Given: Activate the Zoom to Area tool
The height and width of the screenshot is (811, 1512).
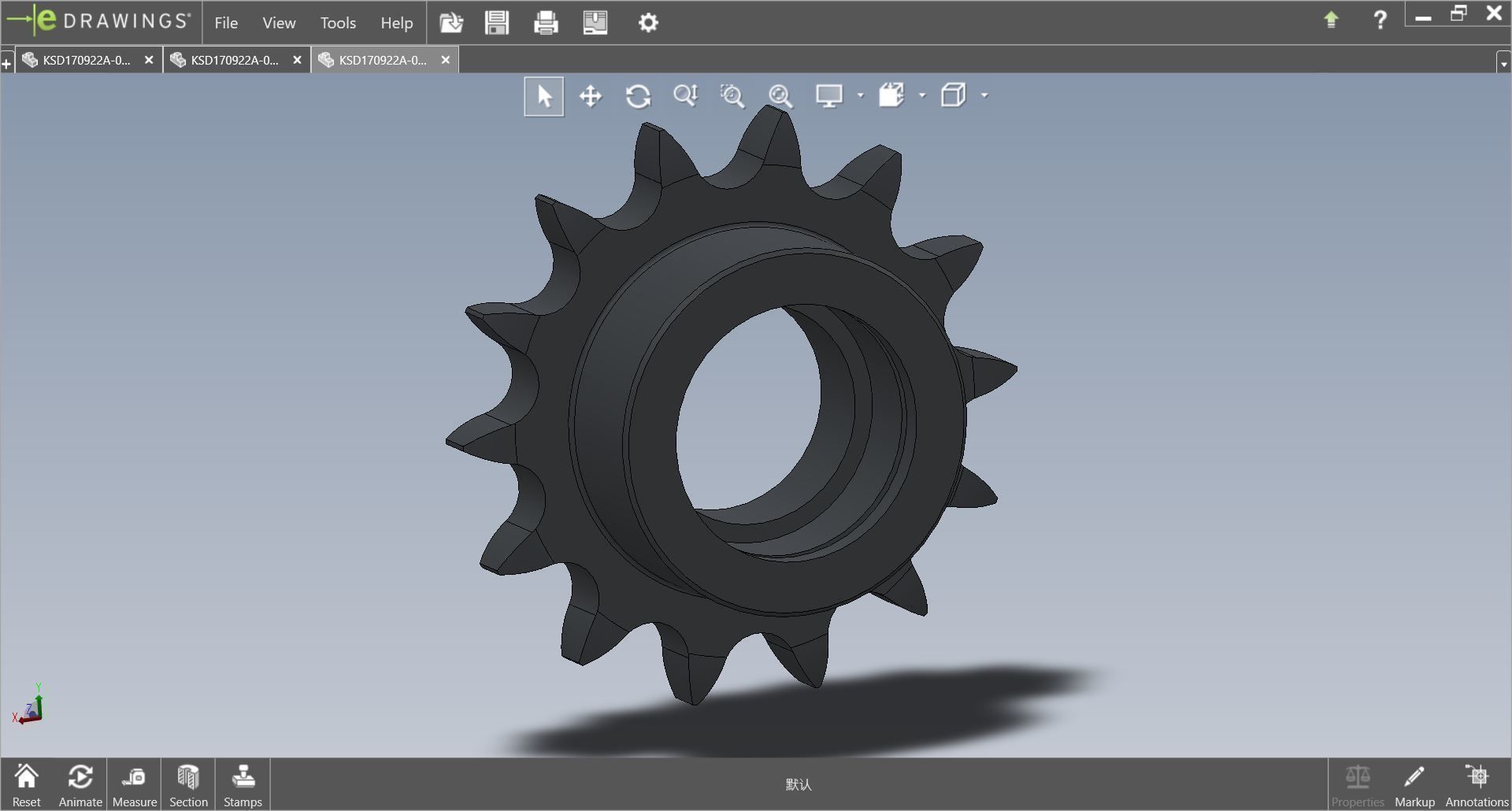Looking at the screenshot, I should click(x=732, y=96).
